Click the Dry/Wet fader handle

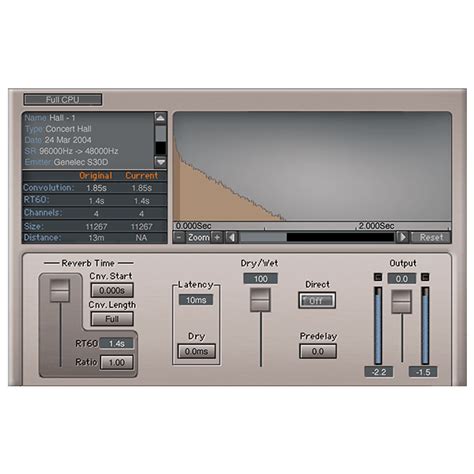[x=260, y=300]
